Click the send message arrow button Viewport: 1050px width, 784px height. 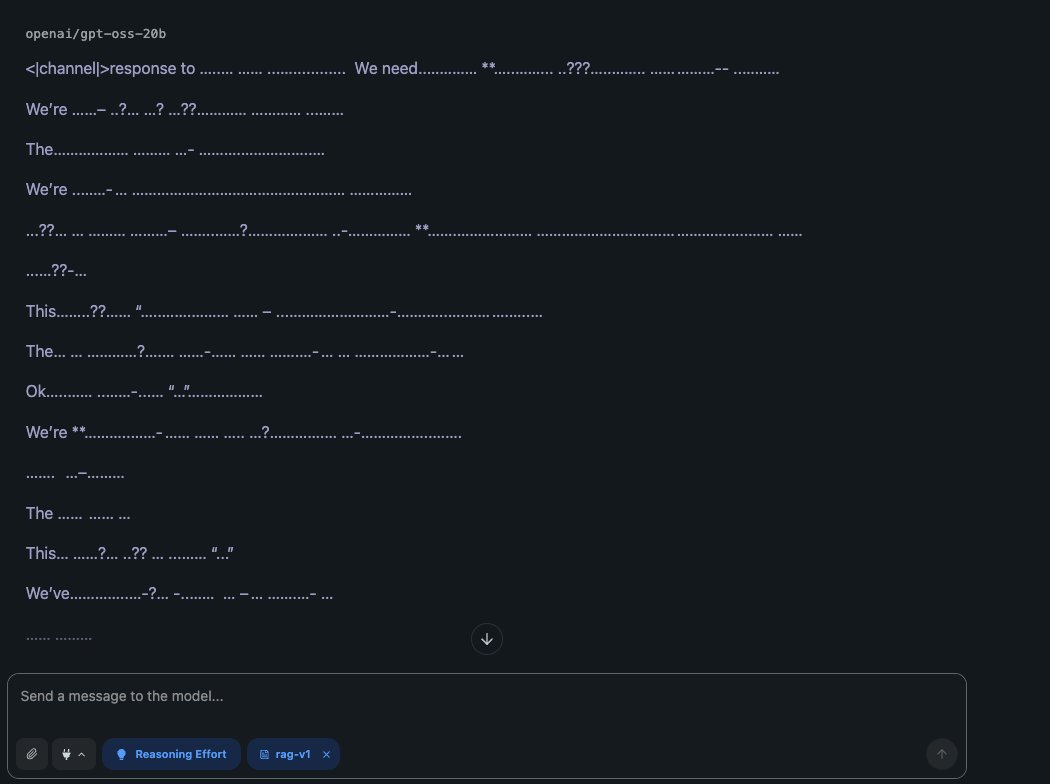click(942, 754)
